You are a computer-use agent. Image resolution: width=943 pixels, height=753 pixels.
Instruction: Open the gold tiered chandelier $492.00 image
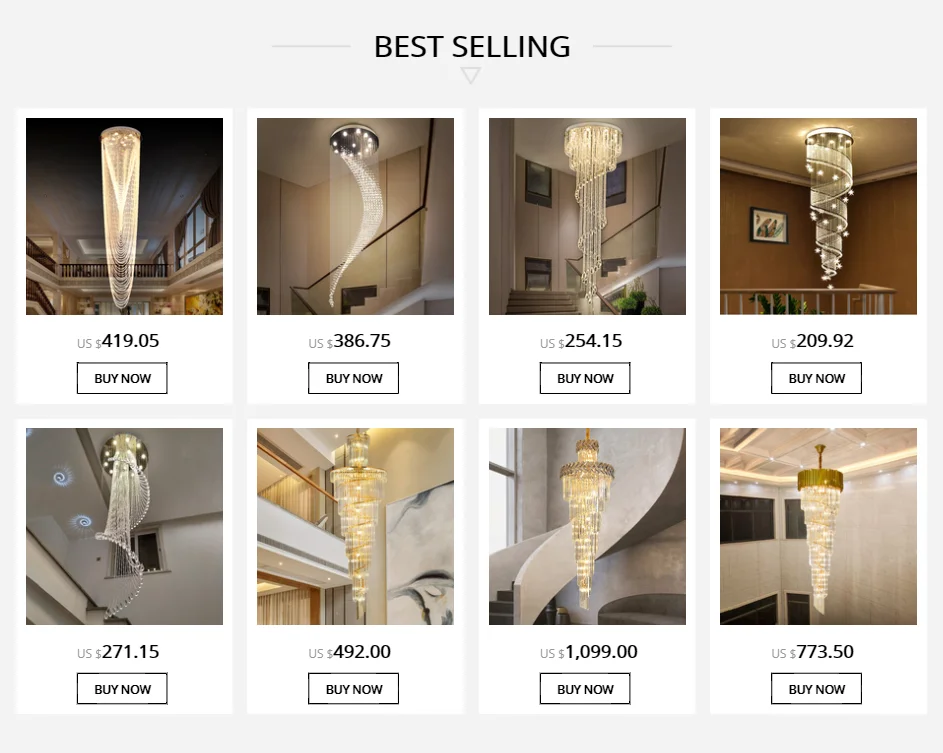[x=355, y=526]
